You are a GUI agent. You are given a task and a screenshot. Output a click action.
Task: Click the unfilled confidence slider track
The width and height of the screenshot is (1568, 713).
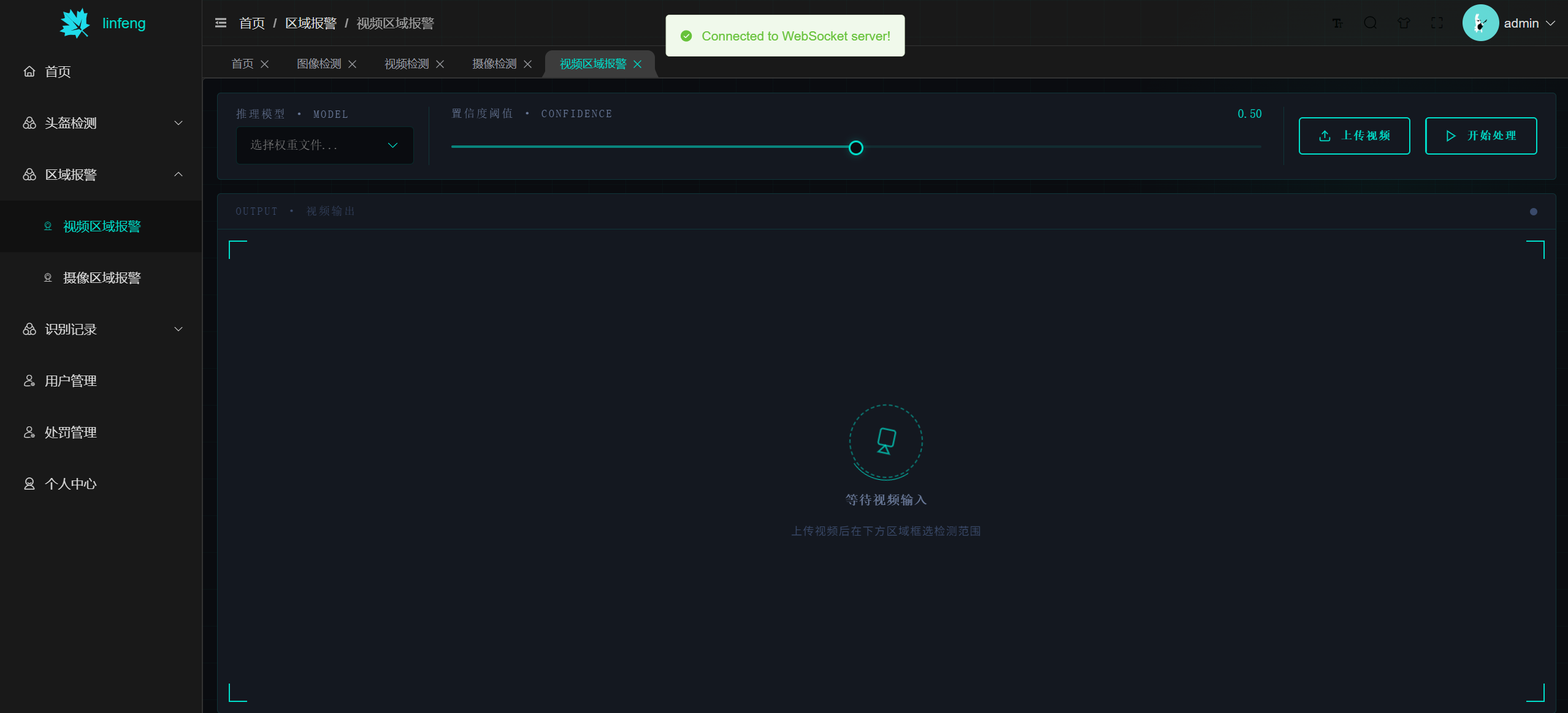pos(1062,147)
